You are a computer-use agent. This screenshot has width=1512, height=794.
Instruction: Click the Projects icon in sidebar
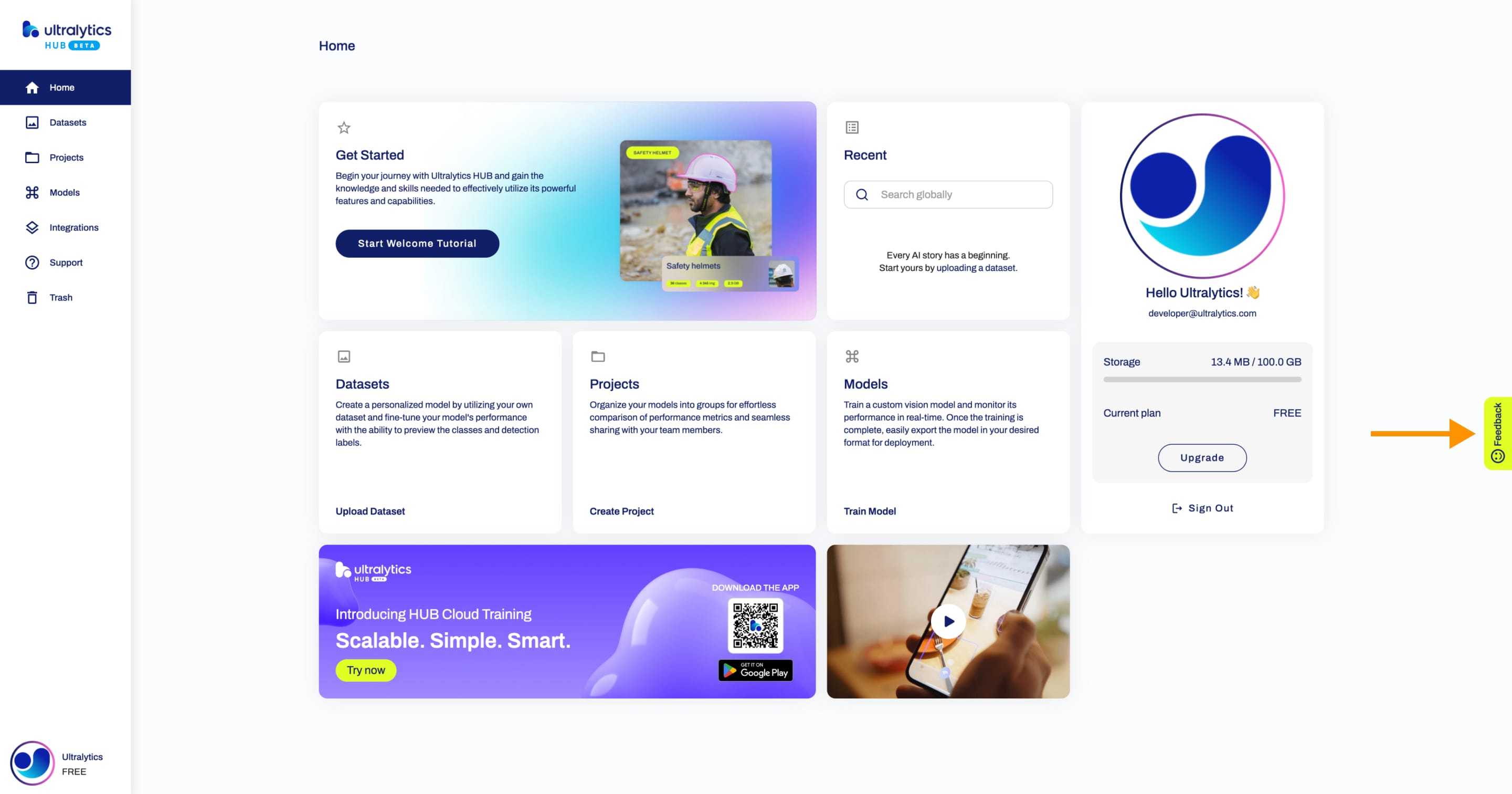tap(33, 157)
